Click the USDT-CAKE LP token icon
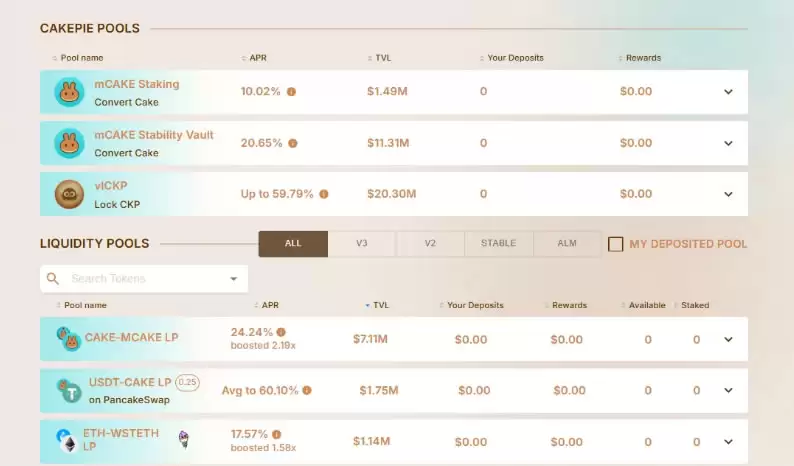Image resolution: width=794 pixels, height=466 pixels. coord(69,391)
